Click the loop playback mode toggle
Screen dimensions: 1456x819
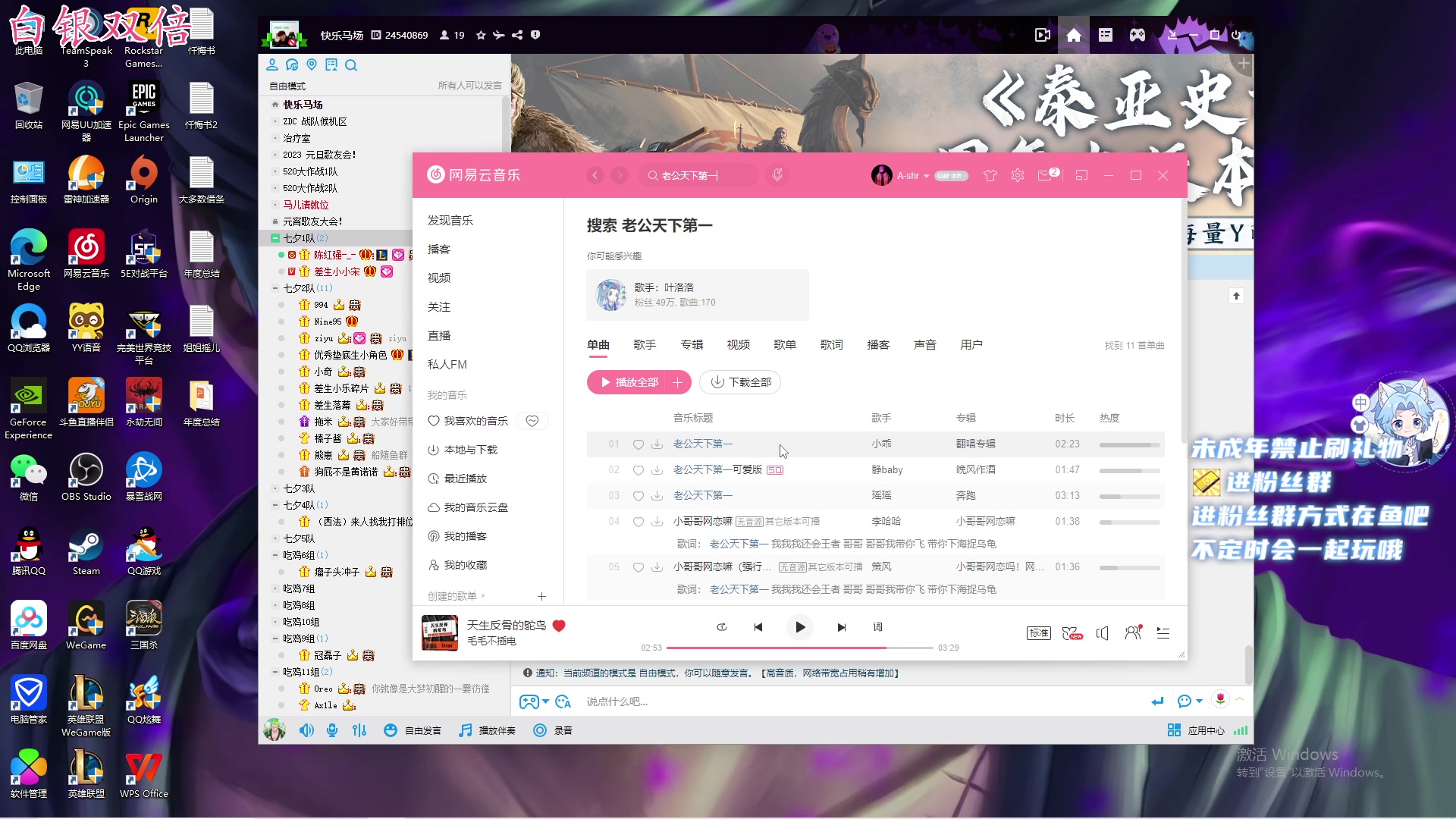(x=721, y=627)
